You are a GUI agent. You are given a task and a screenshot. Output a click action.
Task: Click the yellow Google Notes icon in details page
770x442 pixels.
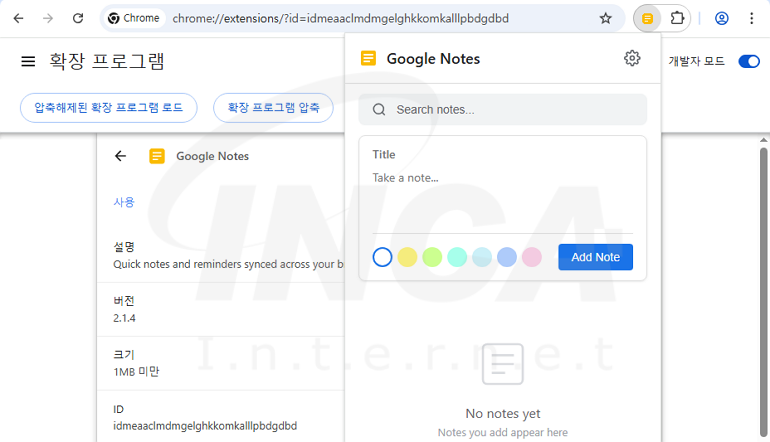click(157, 156)
